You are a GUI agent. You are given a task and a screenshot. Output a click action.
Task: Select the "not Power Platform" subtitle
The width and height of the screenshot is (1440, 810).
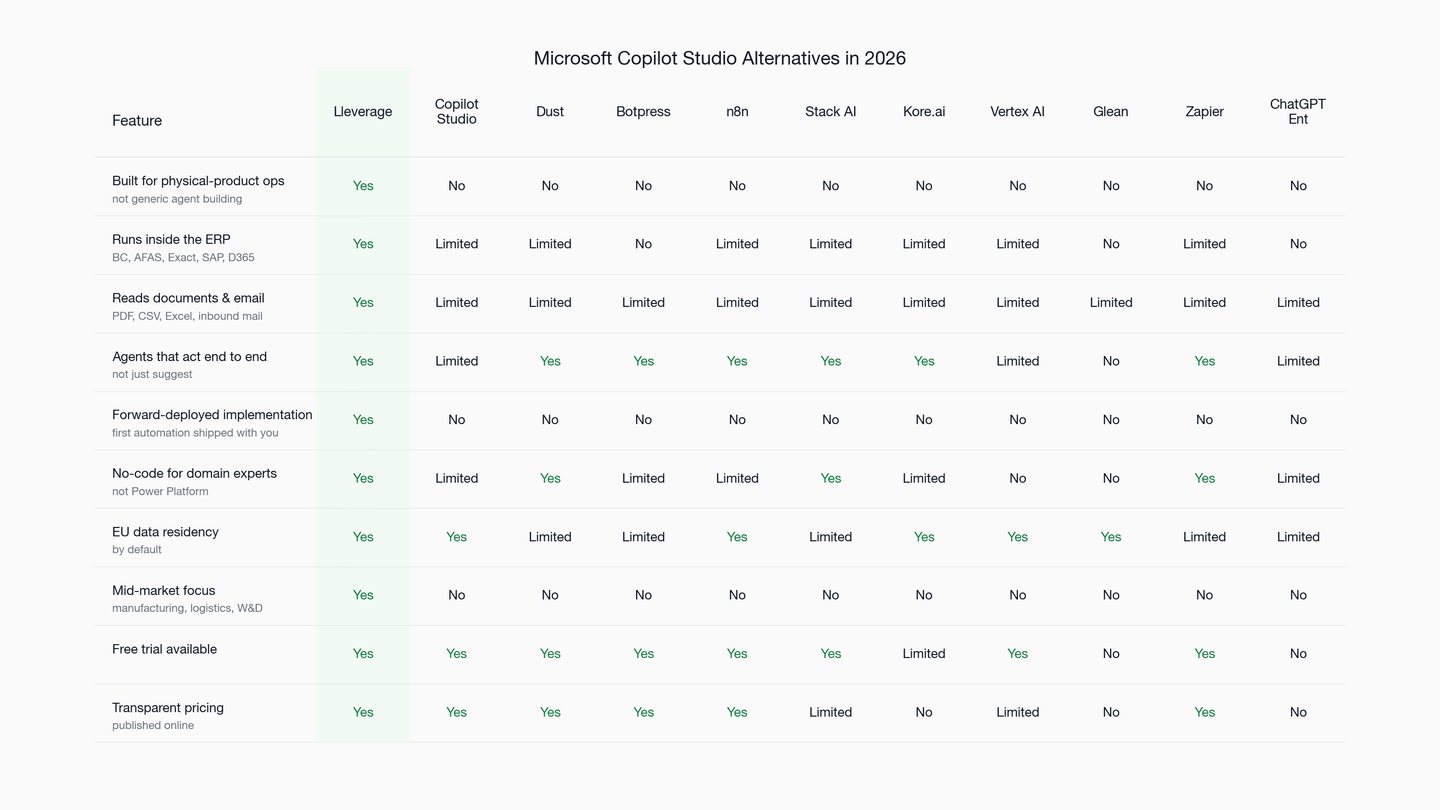pos(160,492)
